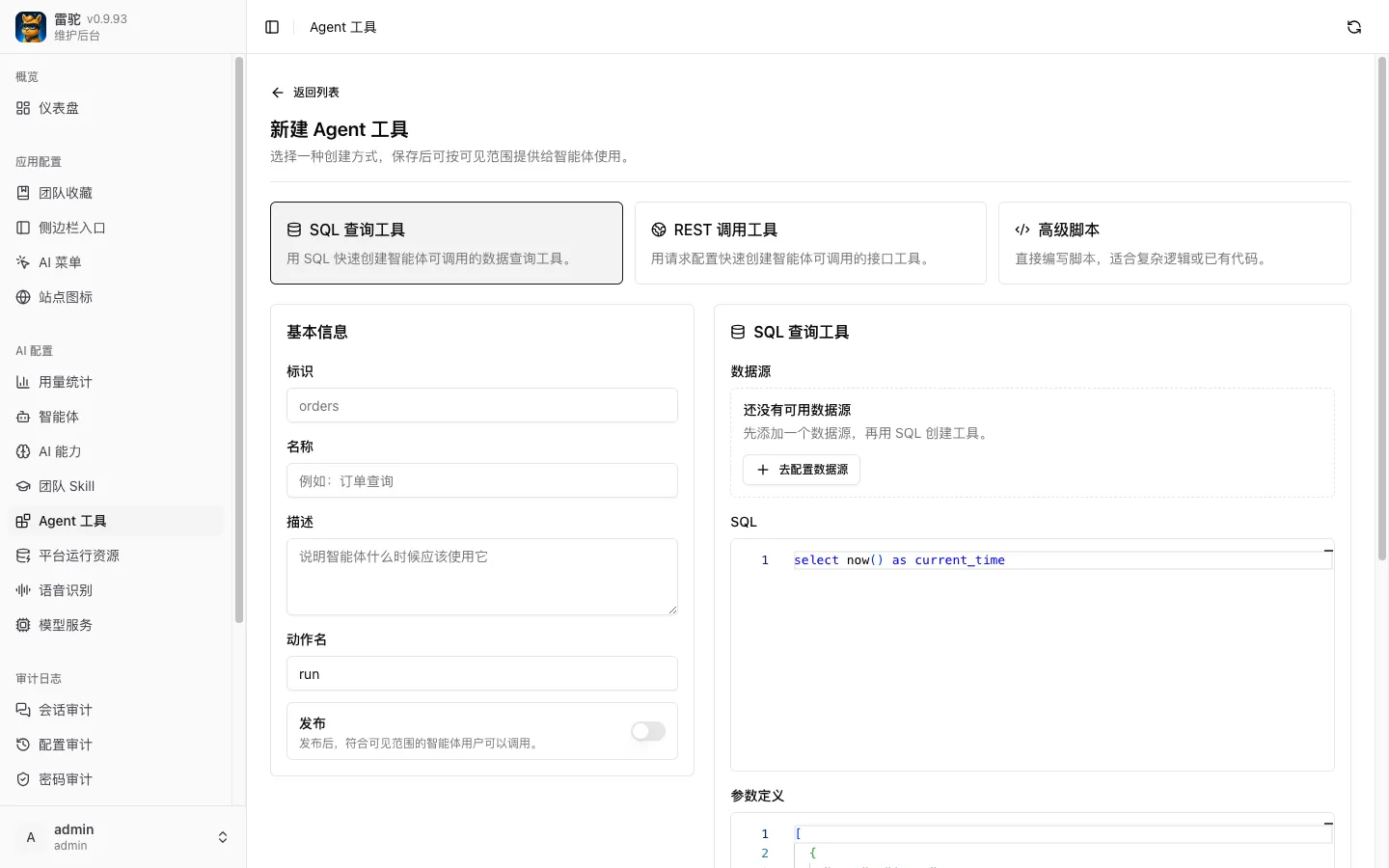1389x868 pixels.
Task: Click Agent 工具 breadcrumb title
Action: [x=343, y=27]
